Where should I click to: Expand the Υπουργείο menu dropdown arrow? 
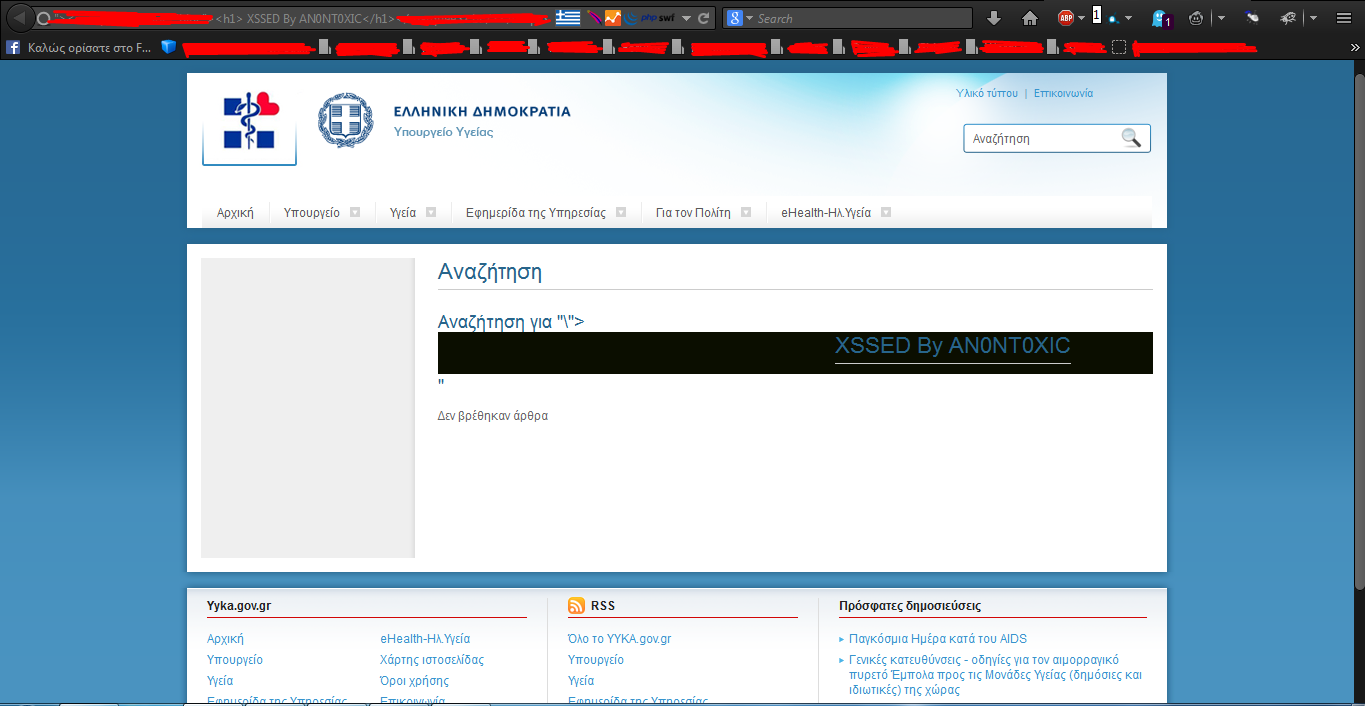point(355,212)
